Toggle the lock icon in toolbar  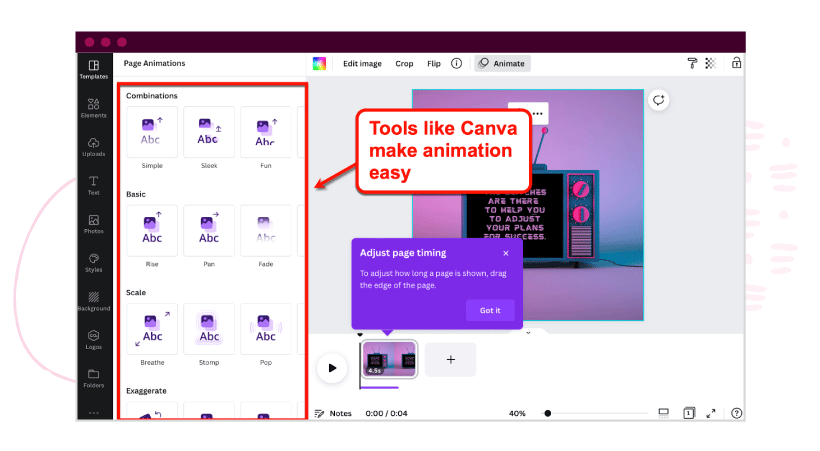(736, 63)
